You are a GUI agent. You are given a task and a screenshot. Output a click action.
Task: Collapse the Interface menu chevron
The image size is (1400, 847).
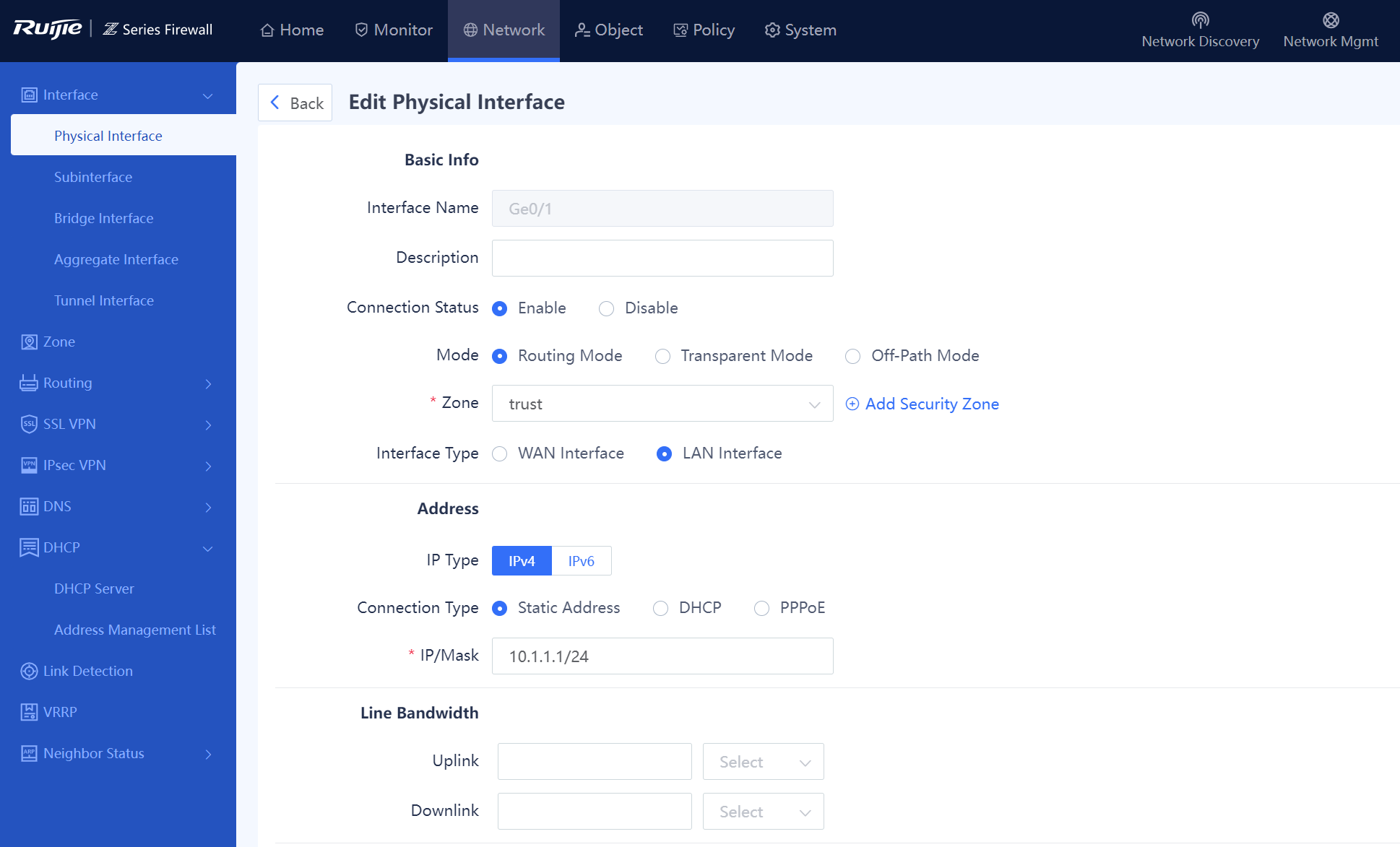pos(208,95)
